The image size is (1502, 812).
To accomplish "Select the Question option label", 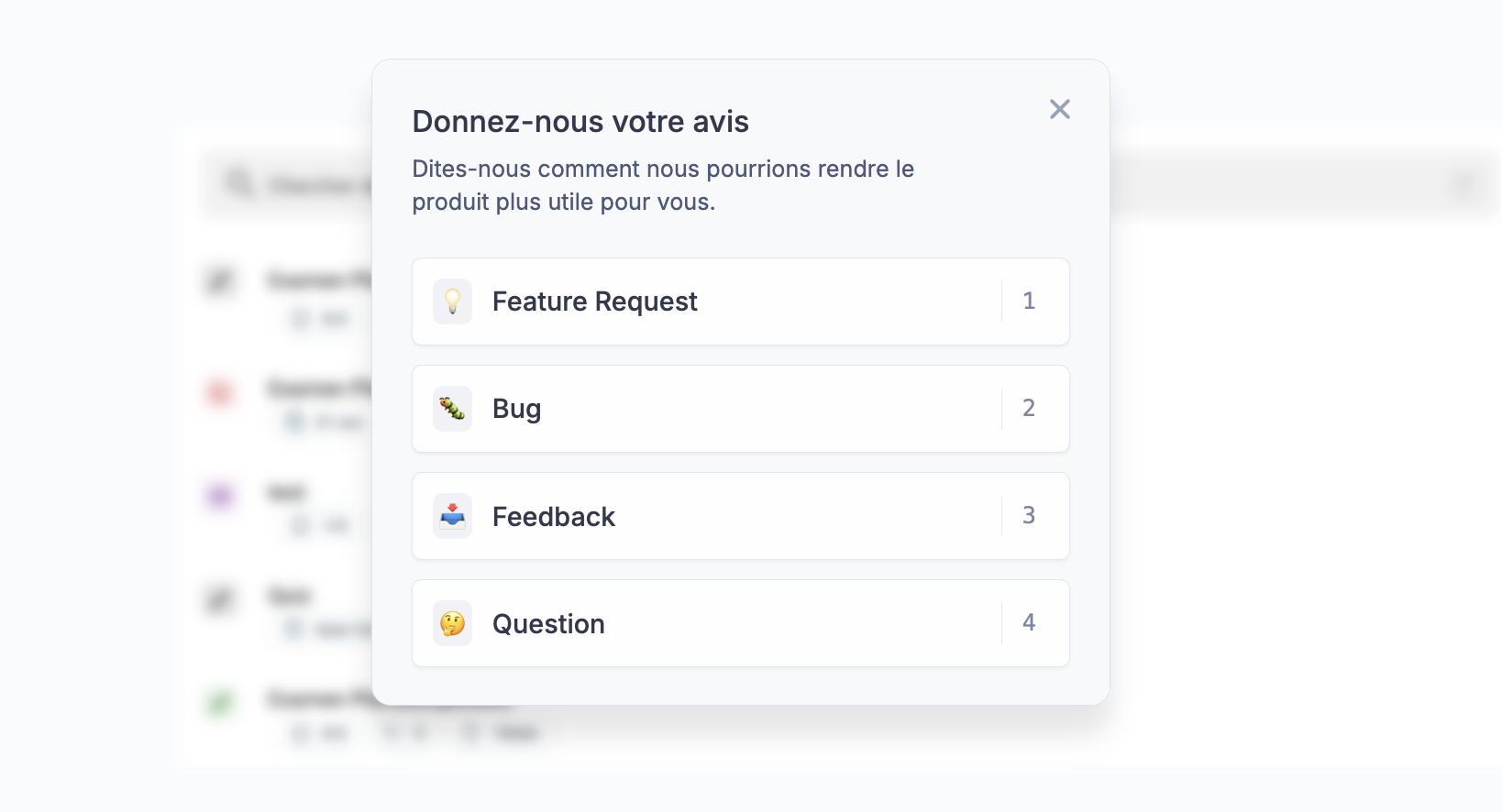I will tap(548, 624).
